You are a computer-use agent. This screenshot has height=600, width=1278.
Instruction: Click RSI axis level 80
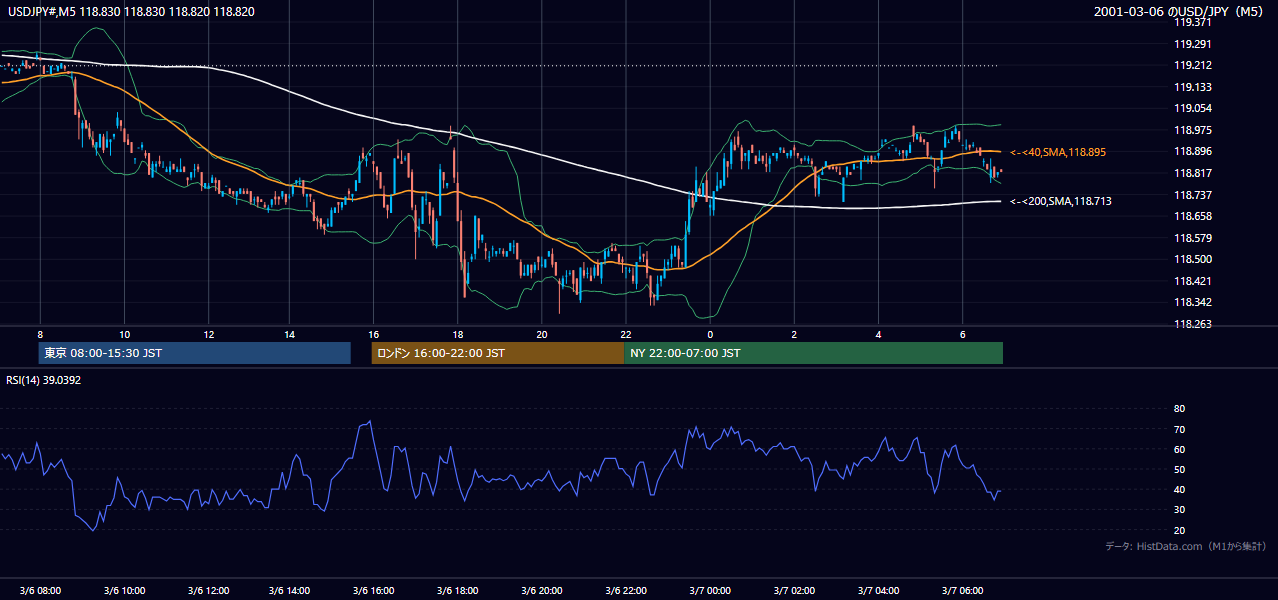coord(1179,409)
